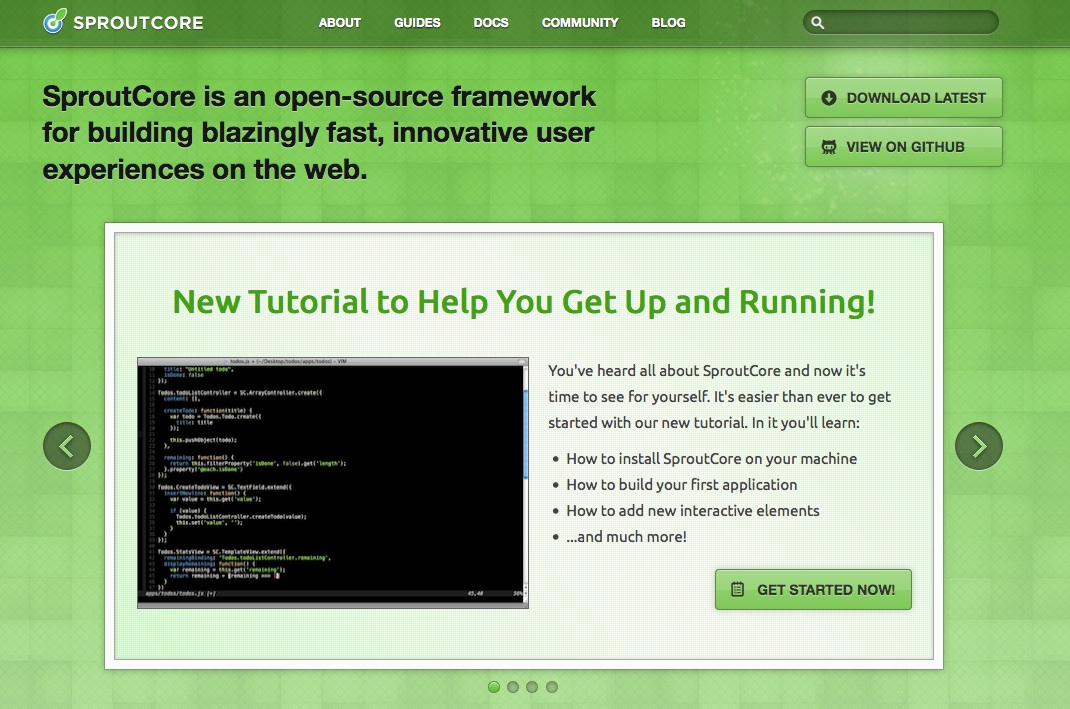The height and width of the screenshot is (709, 1070).
Task: Click the clipboard icon on Get Started
Action: coord(738,590)
